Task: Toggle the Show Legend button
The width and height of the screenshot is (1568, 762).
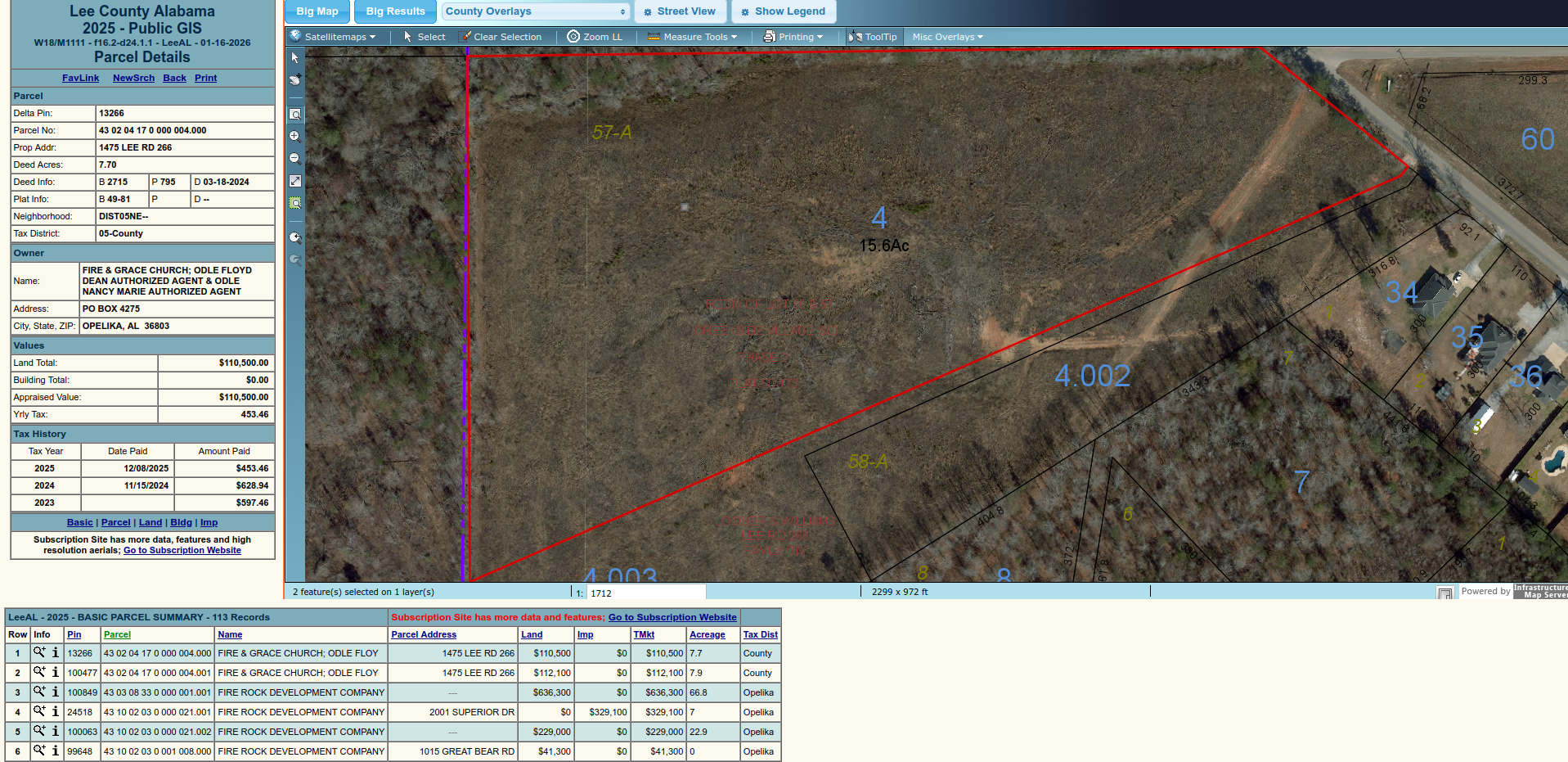Action: 783,11
